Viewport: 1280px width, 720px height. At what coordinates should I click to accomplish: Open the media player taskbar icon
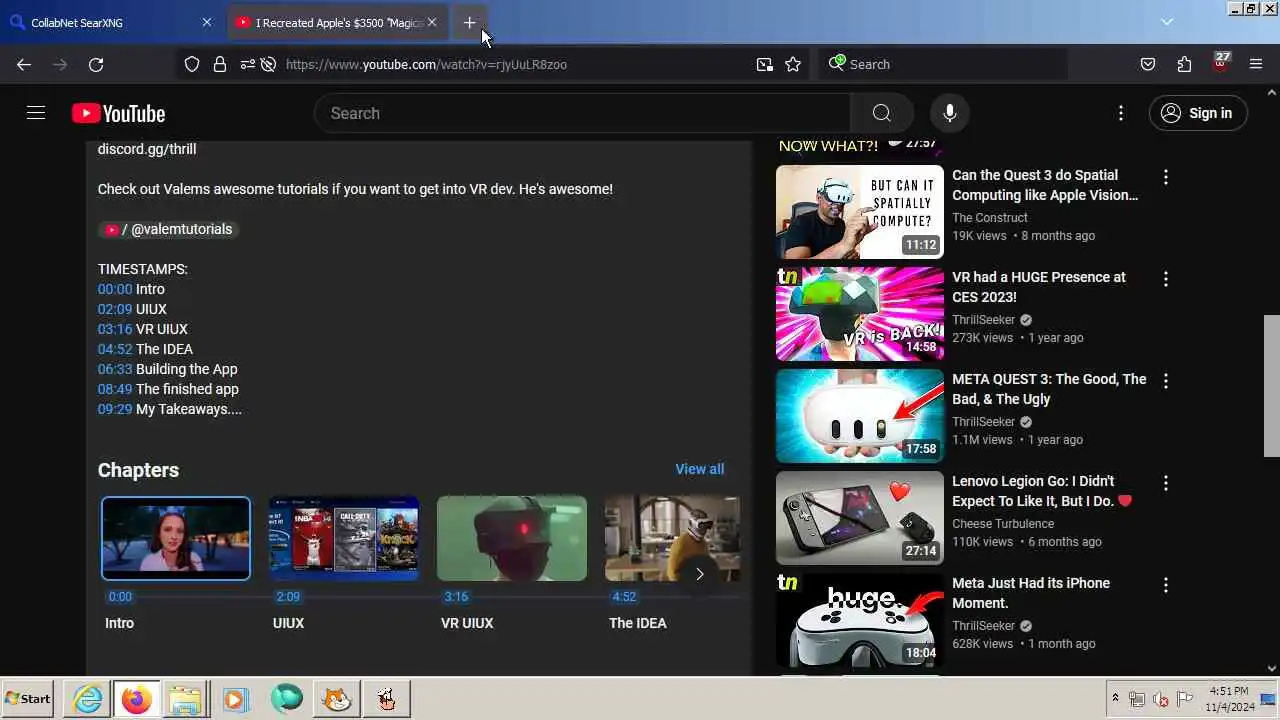[x=235, y=699]
